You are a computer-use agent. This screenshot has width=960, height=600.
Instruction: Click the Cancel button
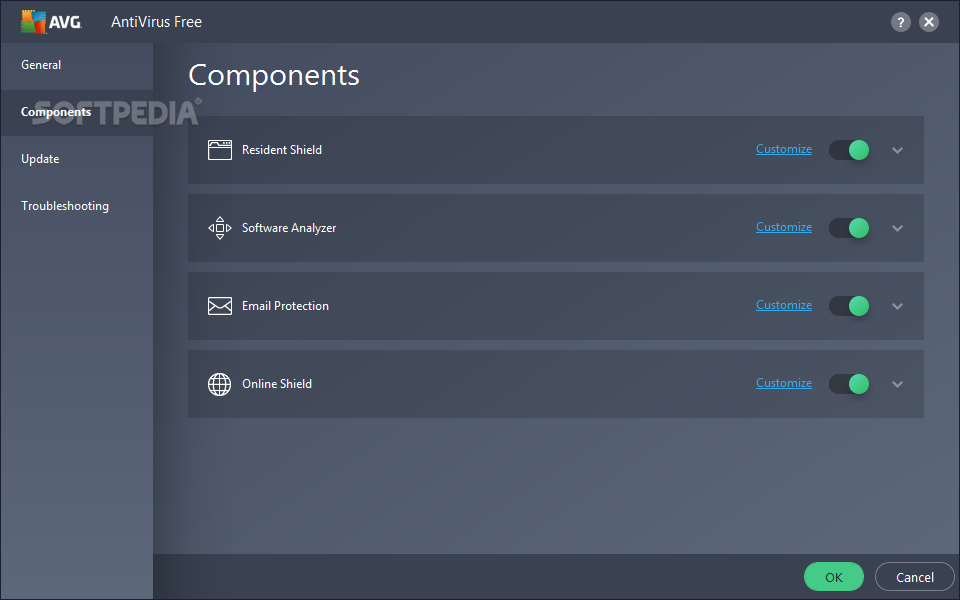[915, 577]
